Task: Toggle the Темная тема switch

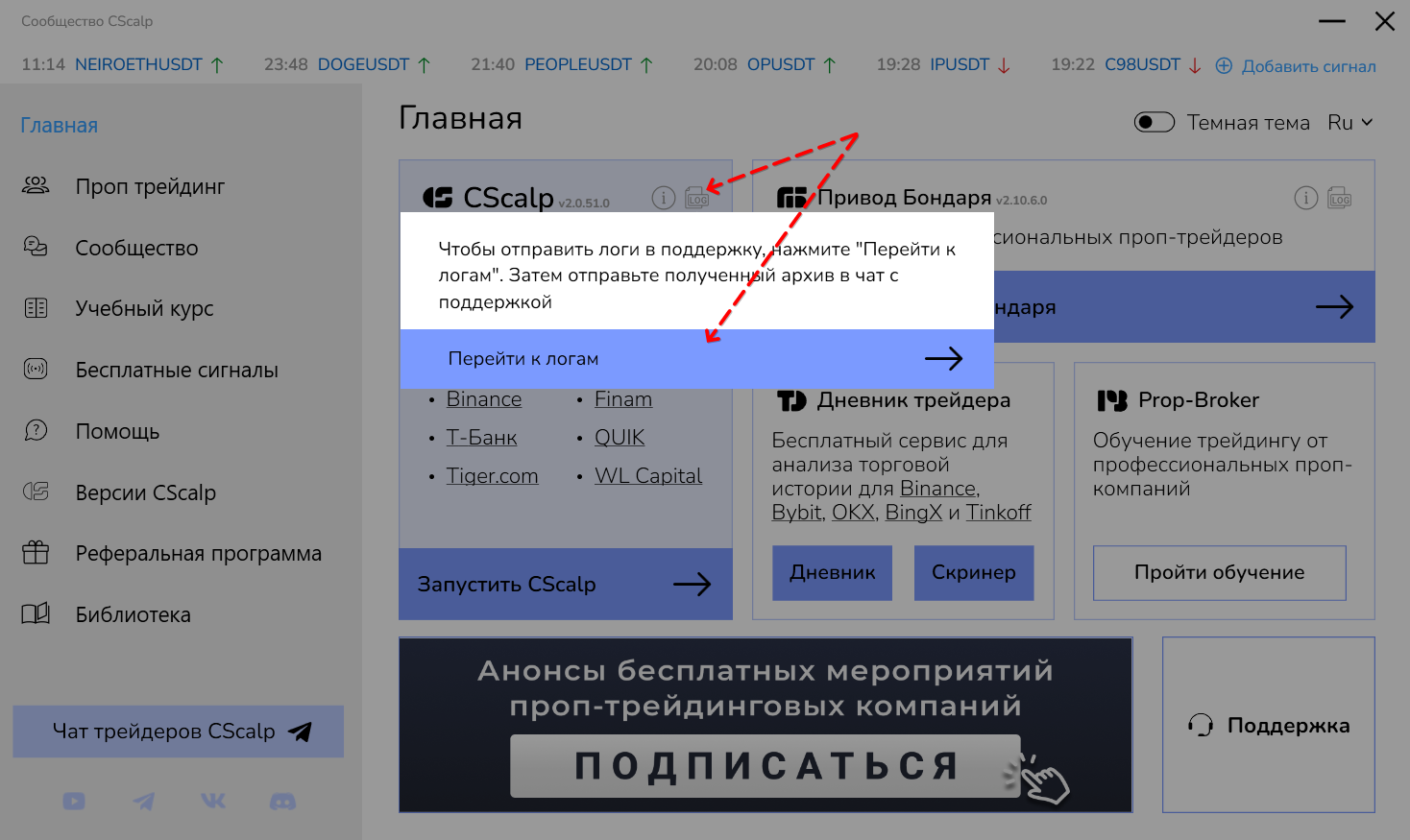Action: tap(1154, 122)
